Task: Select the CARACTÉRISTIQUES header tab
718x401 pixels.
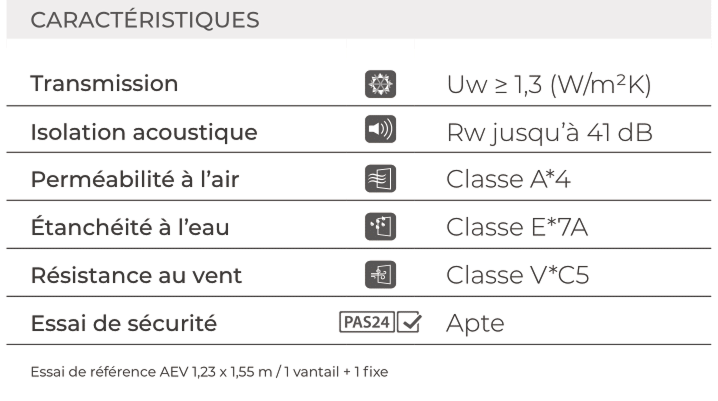Action: click(145, 20)
